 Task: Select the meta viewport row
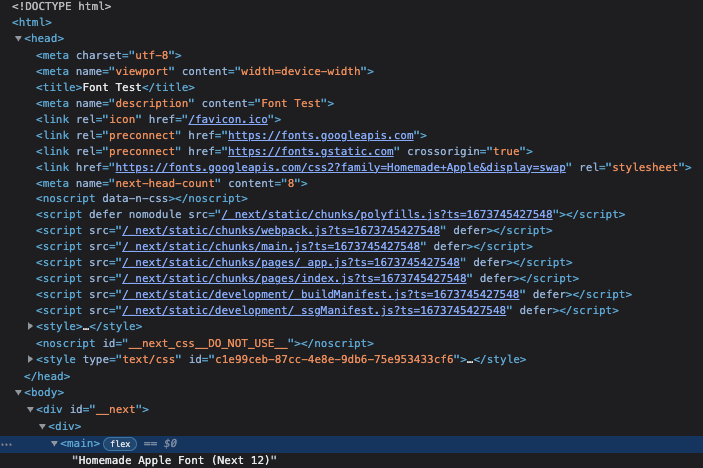click(205, 71)
